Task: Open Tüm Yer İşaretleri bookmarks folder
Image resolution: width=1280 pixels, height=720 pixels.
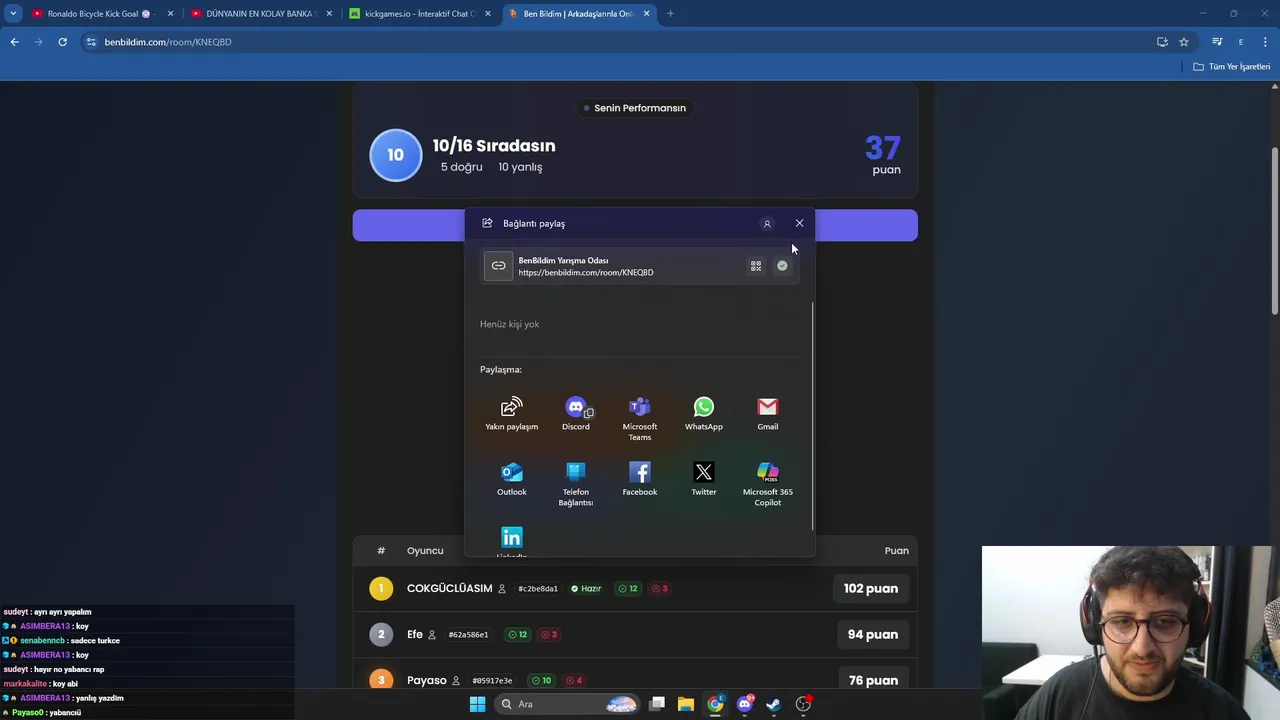Action: (1231, 67)
